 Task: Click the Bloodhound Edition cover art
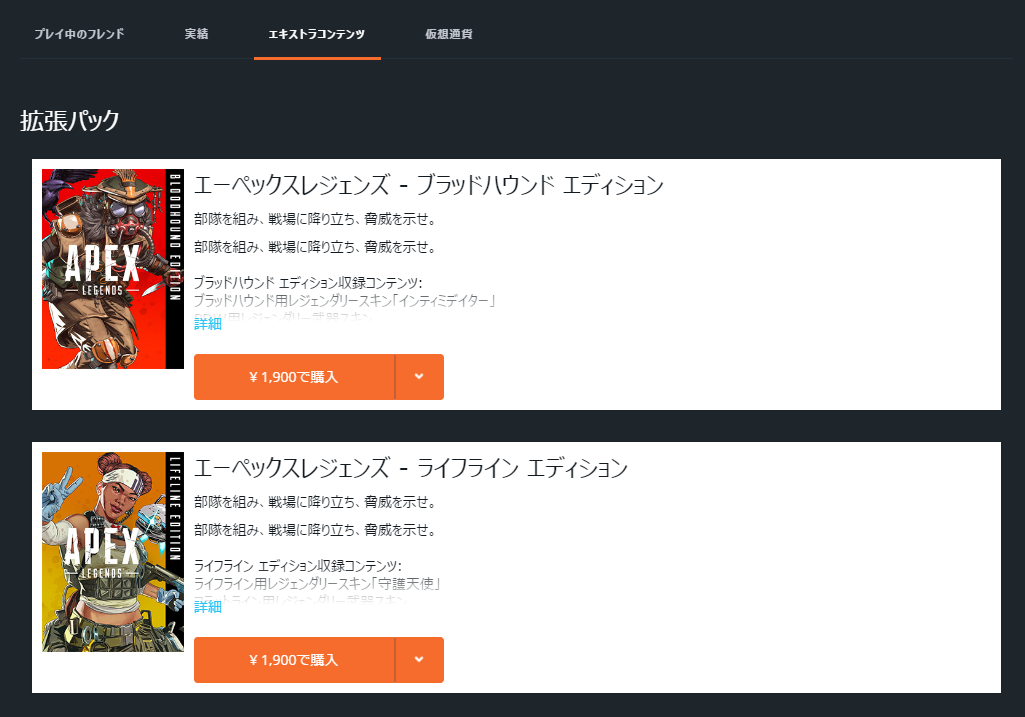click(x=112, y=269)
